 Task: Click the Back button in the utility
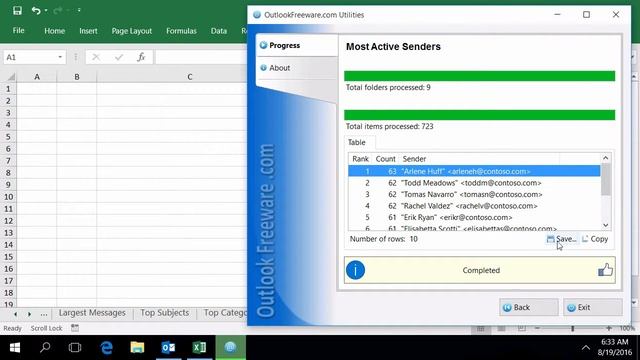coord(529,307)
